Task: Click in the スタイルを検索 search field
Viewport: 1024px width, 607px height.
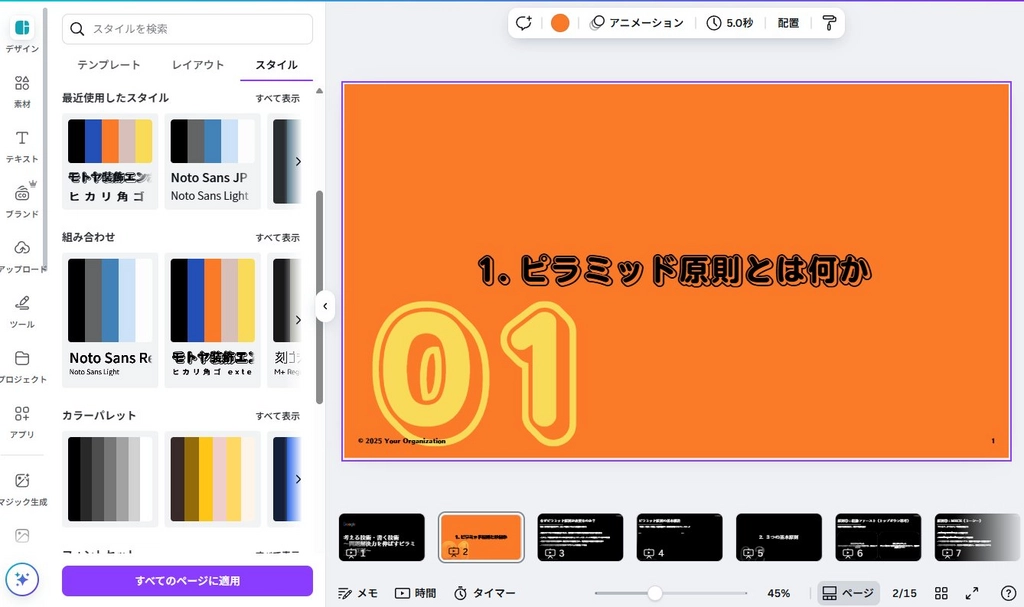Action: 187,29
